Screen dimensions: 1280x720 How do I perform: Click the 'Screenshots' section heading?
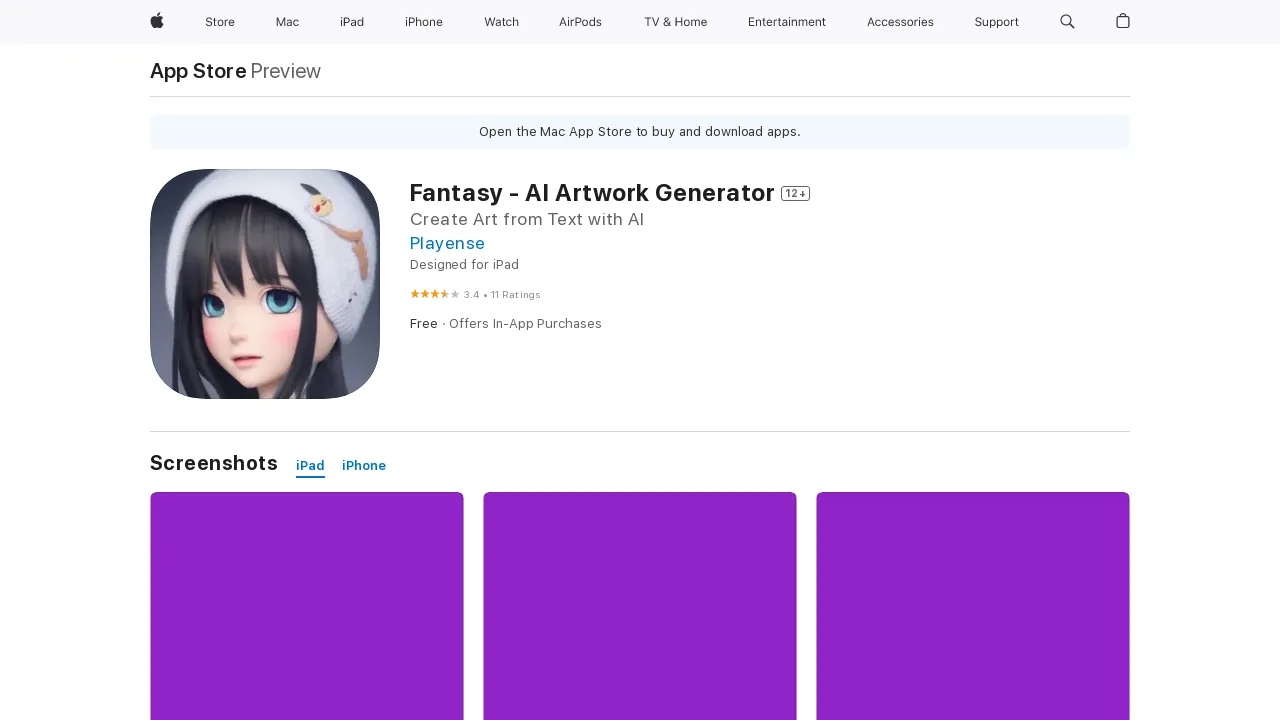(x=214, y=463)
